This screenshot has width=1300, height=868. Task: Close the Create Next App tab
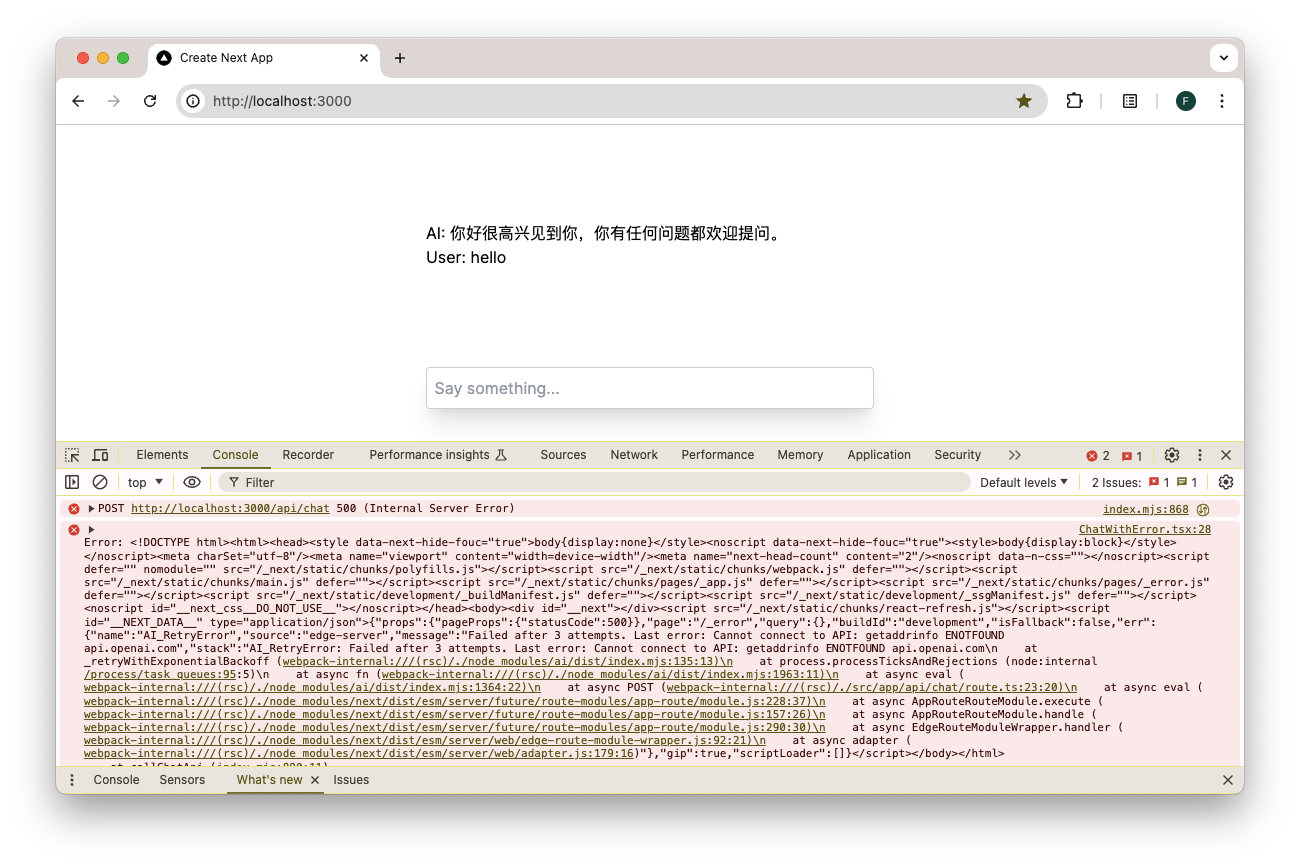pyautogui.click(x=364, y=58)
